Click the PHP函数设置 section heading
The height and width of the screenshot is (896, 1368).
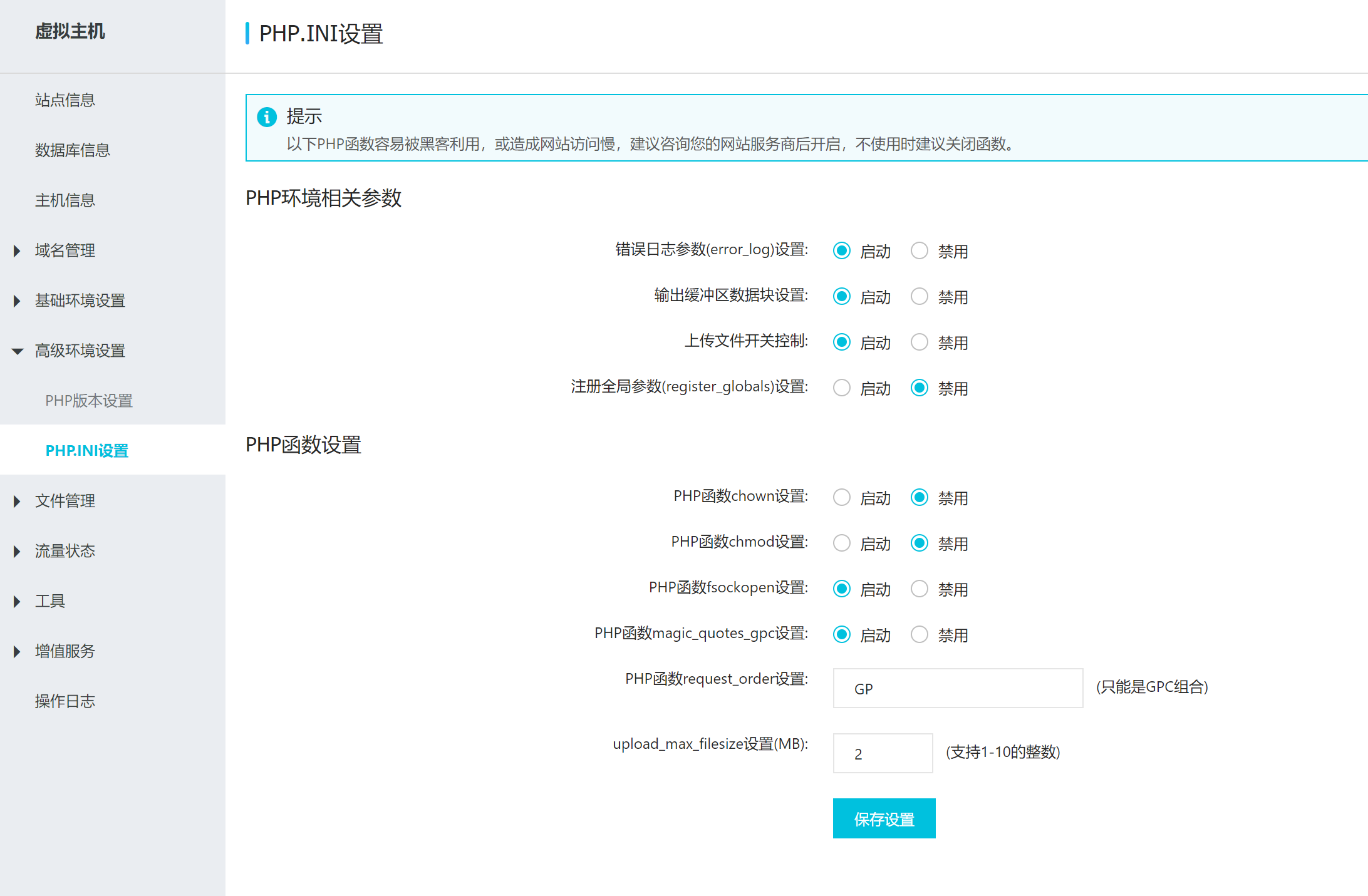(x=303, y=445)
